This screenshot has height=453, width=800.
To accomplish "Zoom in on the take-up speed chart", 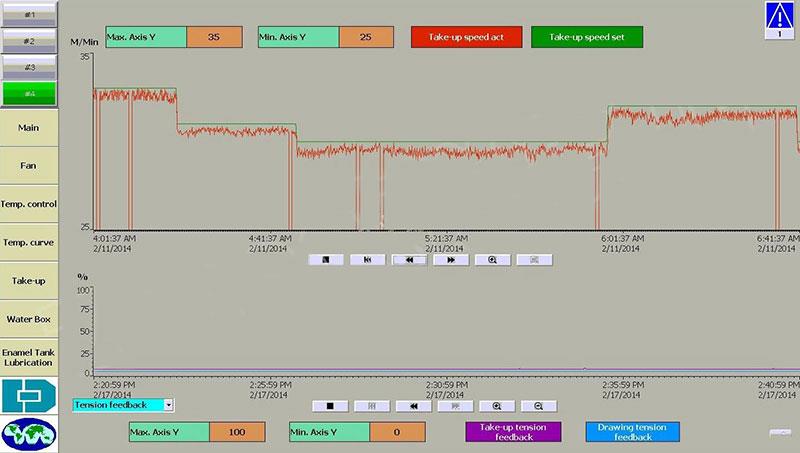I will [493, 259].
